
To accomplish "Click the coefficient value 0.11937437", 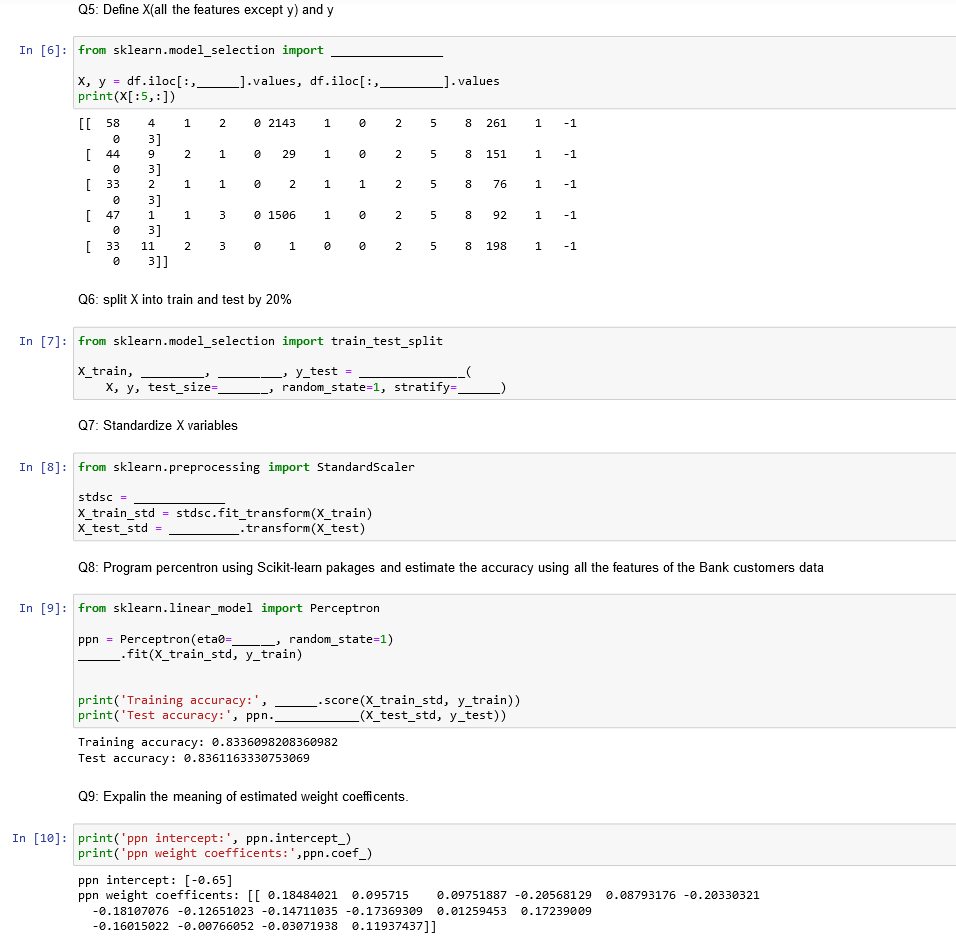I will point(387,926).
